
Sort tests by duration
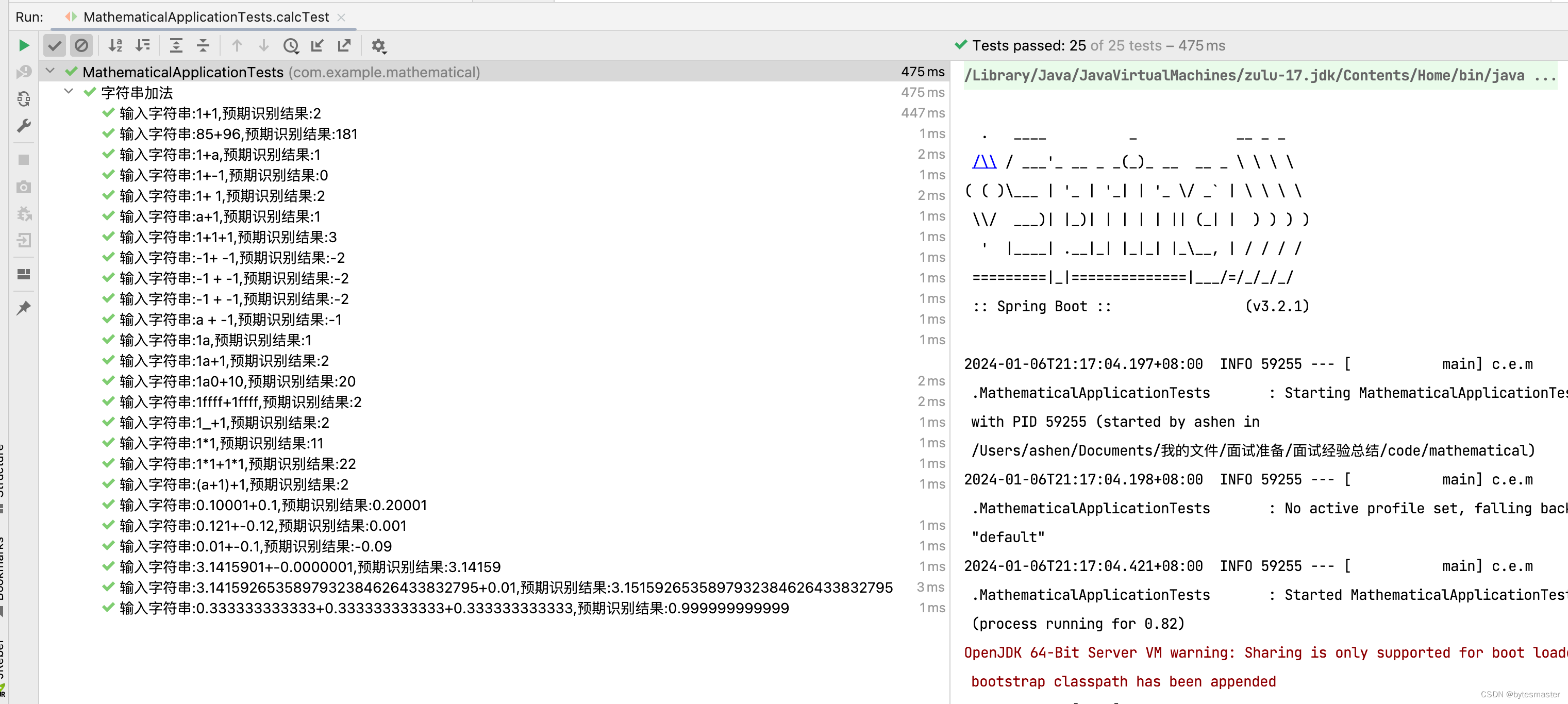[x=142, y=46]
